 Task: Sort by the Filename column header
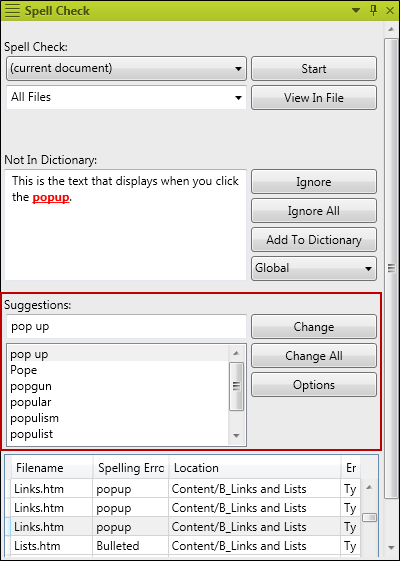click(x=52, y=468)
